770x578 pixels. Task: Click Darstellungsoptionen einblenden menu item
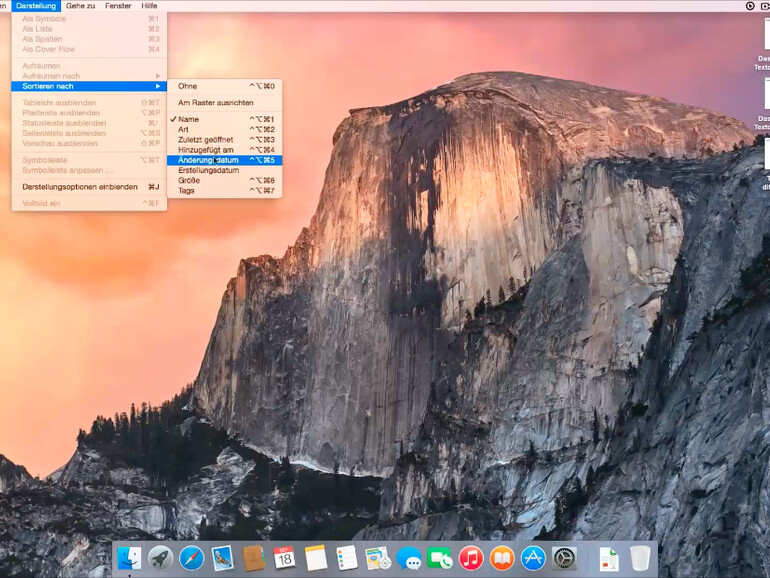click(79, 186)
